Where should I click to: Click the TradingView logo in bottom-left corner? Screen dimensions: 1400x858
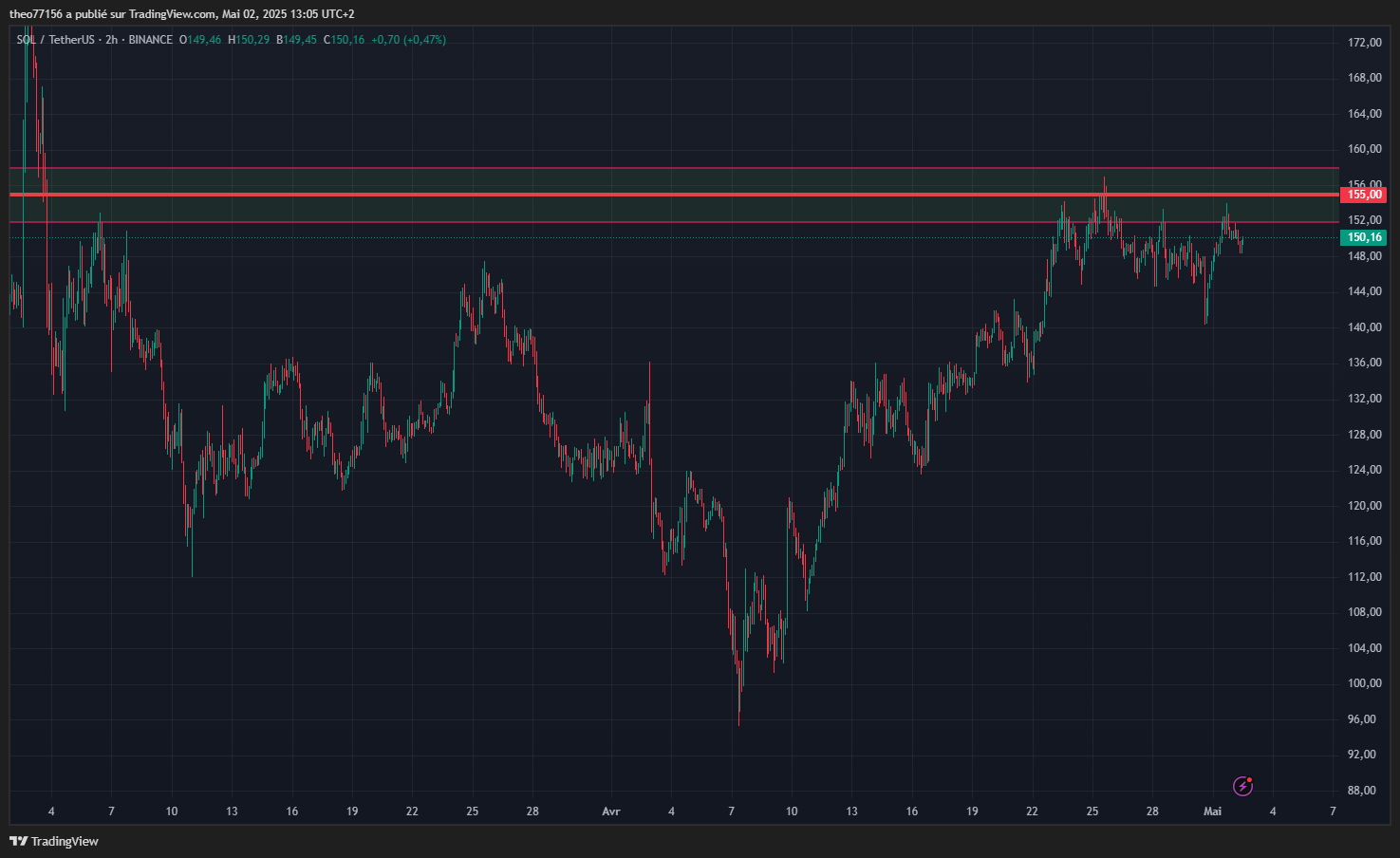(x=54, y=841)
